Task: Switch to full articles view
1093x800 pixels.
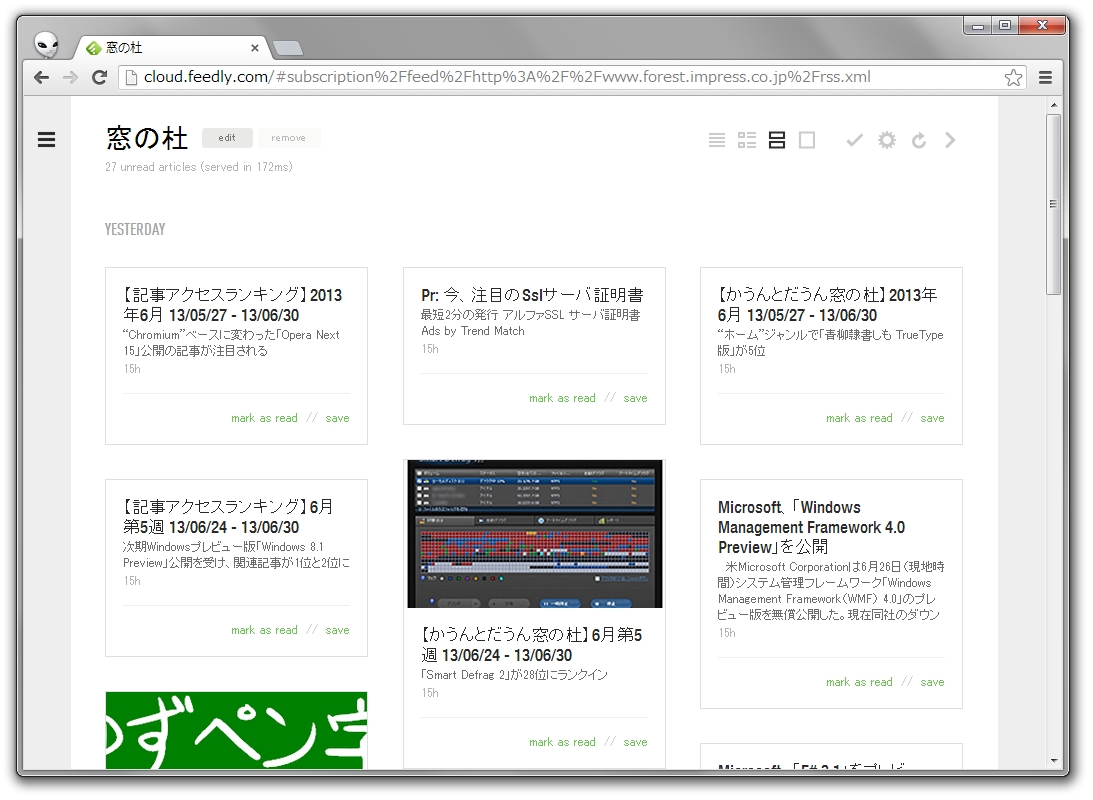Action: (x=807, y=140)
